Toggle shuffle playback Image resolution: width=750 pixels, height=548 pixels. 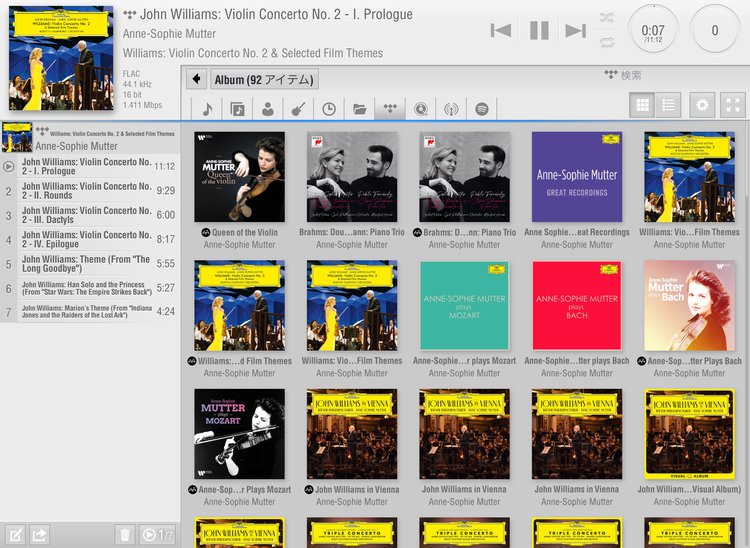pyautogui.click(x=606, y=18)
